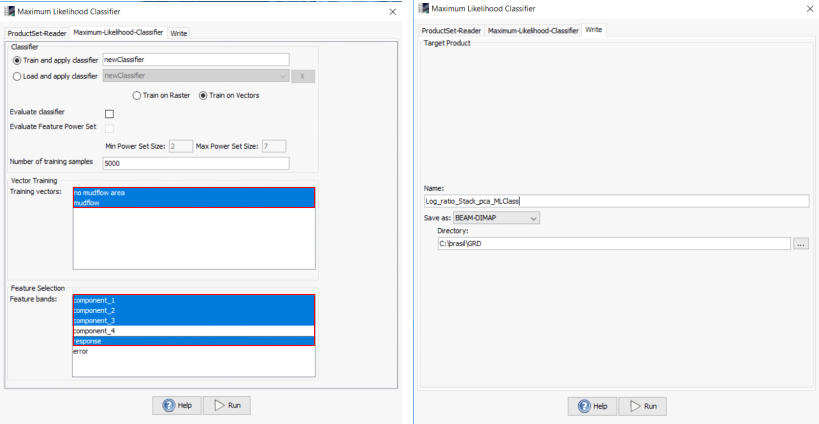Close the left Maximum Likelihood Classifier window
This screenshot has height=424, width=819.
tap(390, 11)
